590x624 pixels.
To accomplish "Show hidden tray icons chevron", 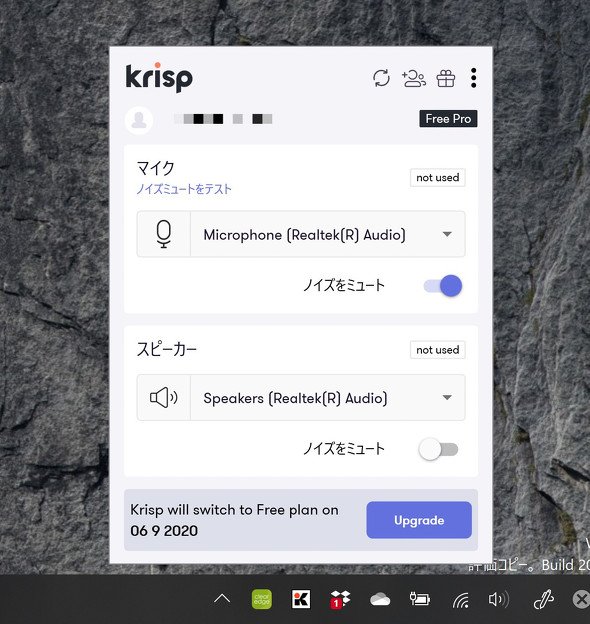I will 222,599.
